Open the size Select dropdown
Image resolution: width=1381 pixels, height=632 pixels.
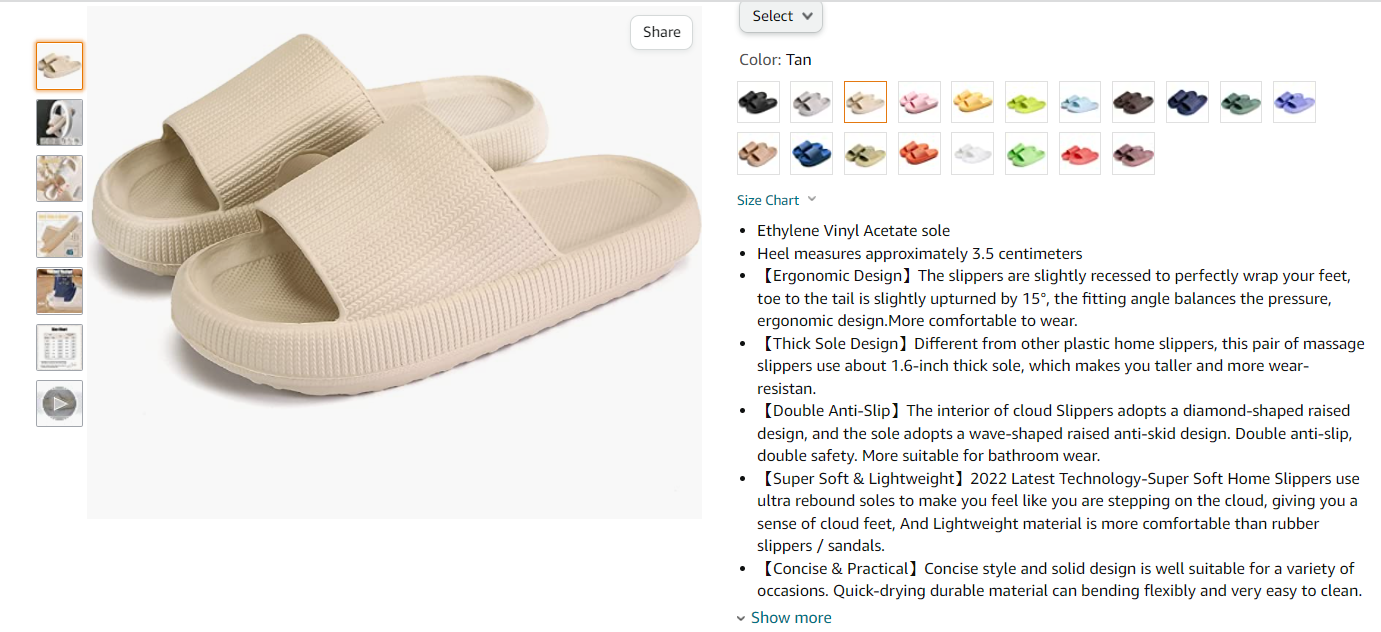pos(781,16)
